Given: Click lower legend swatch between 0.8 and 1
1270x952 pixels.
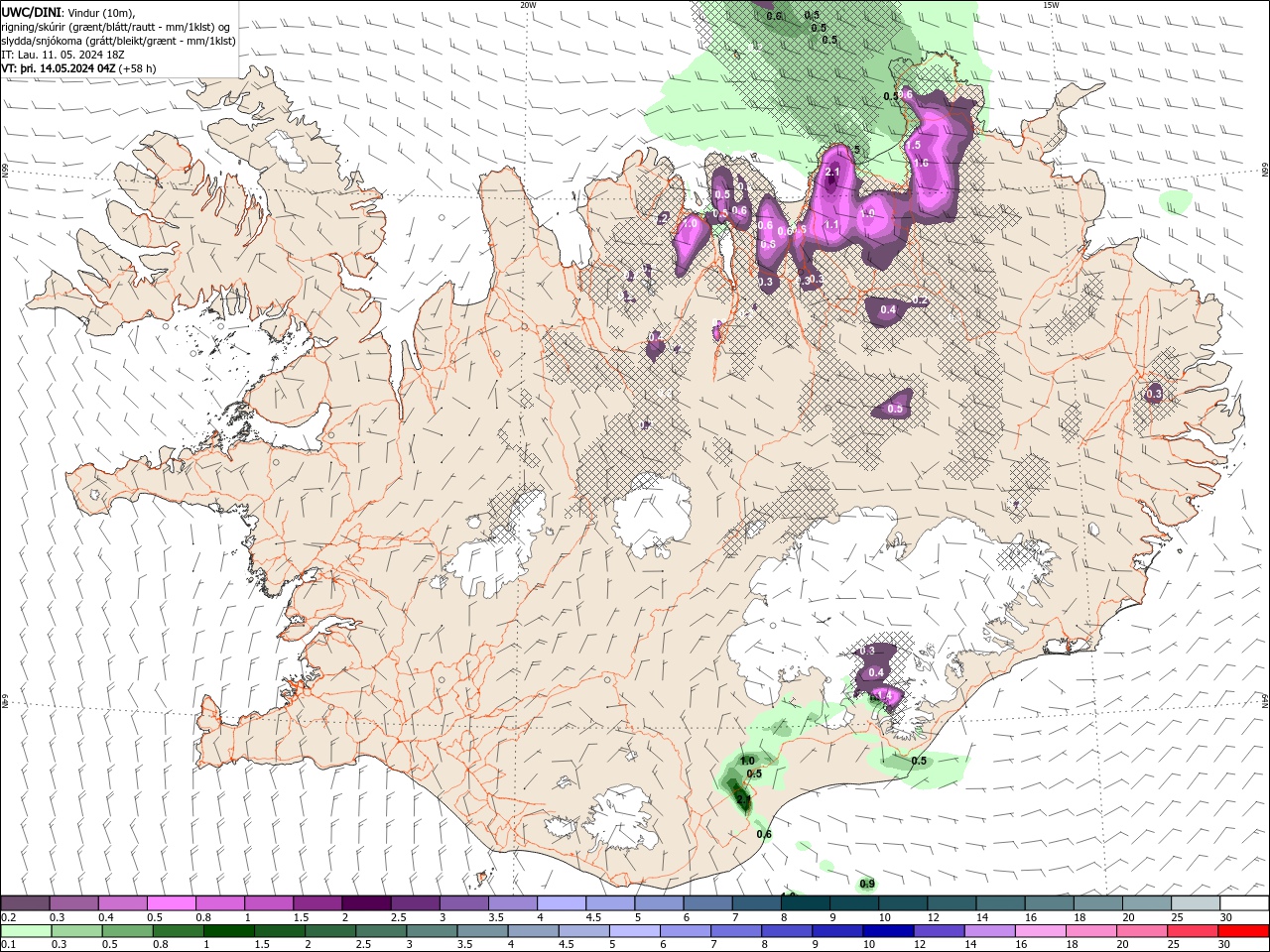Looking at the screenshot, I should point(178,931).
